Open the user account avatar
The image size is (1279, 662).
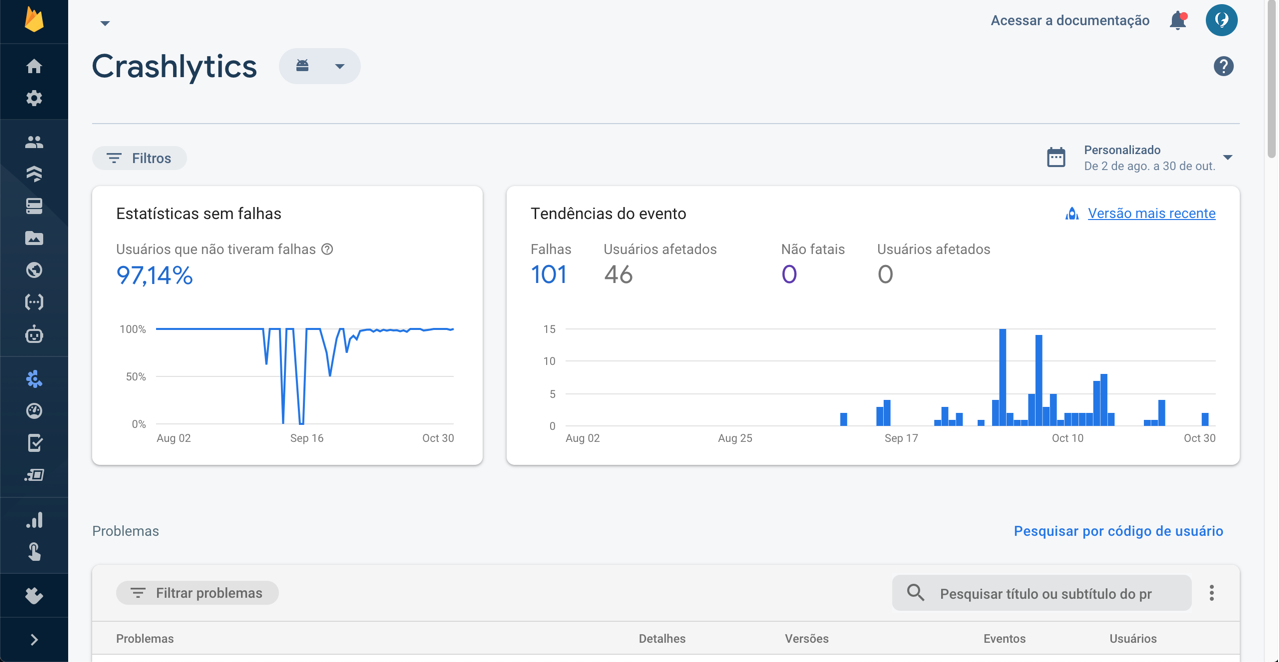point(1221,20)
